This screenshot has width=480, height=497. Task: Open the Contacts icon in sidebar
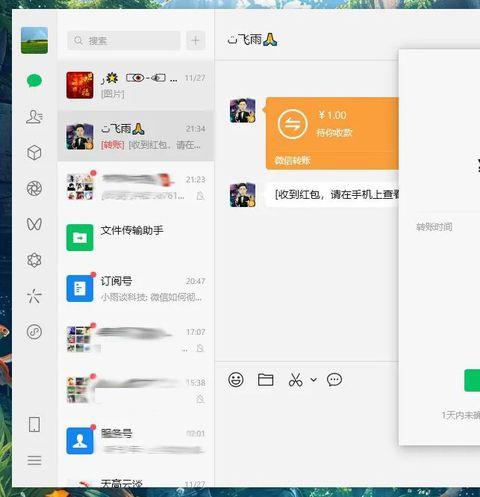tap(34, 117)
